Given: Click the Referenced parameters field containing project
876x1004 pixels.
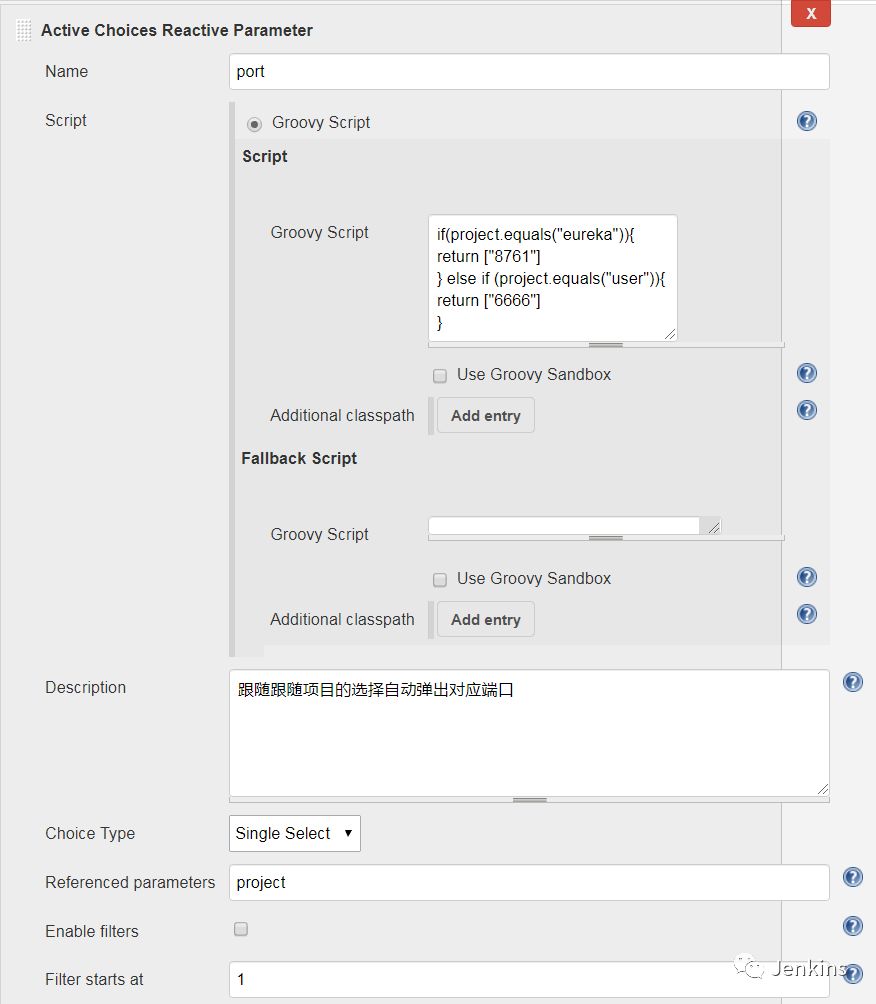Looking at the screenshot, I should click(529, 883).
